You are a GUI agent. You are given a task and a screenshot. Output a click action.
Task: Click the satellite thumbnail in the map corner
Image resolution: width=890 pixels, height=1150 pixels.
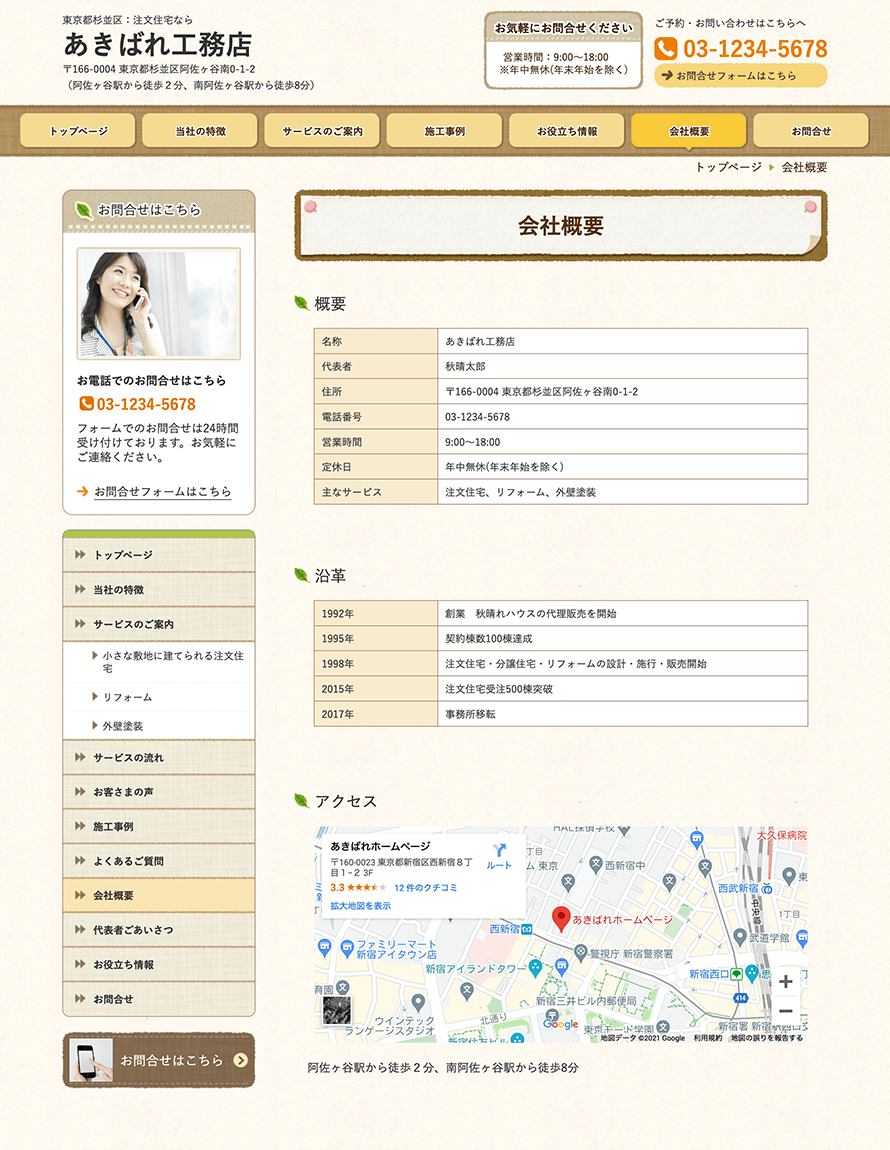tap(337, 1010)
